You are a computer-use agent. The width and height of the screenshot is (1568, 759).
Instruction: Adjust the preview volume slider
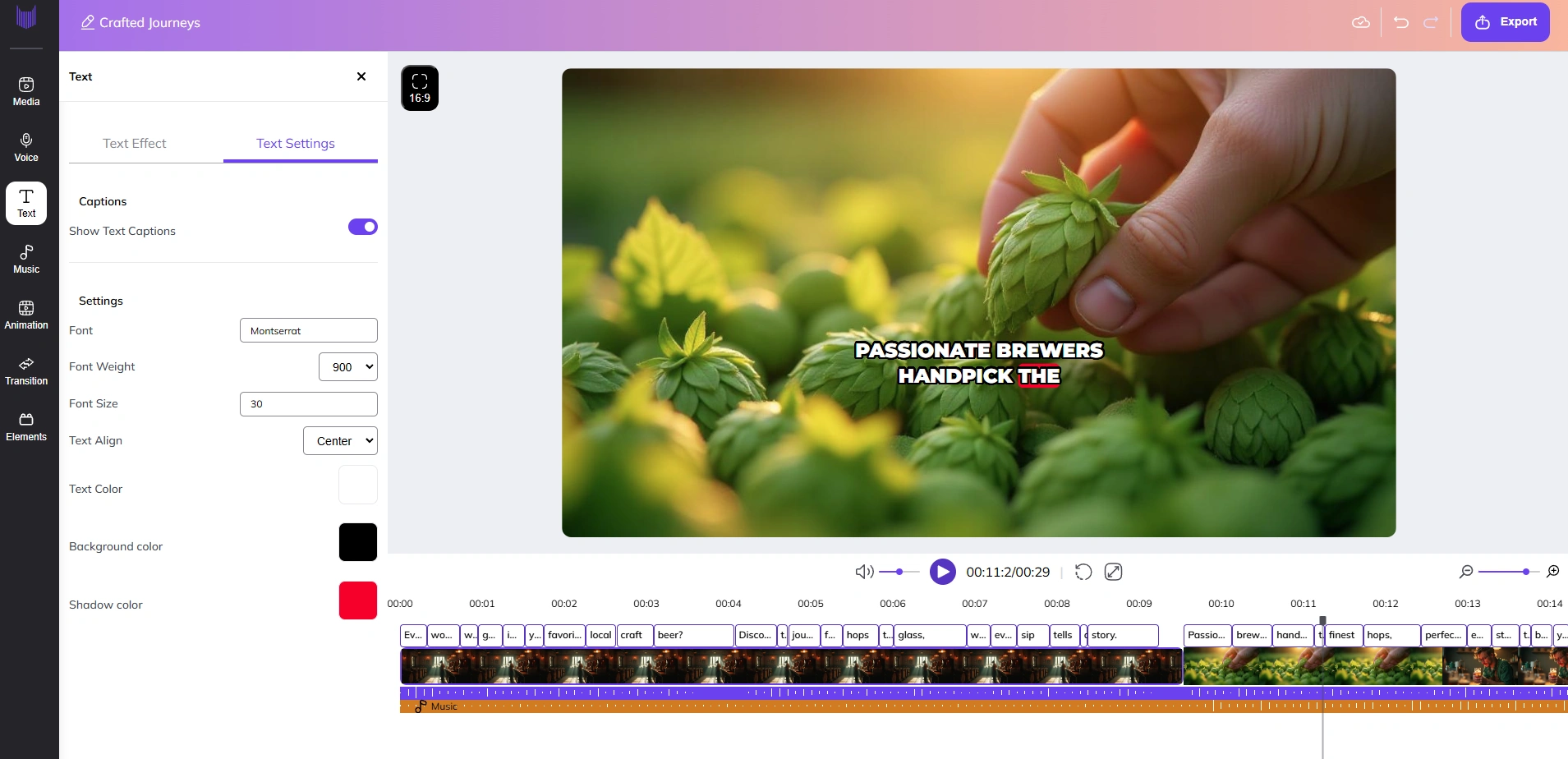pos(899,572)
